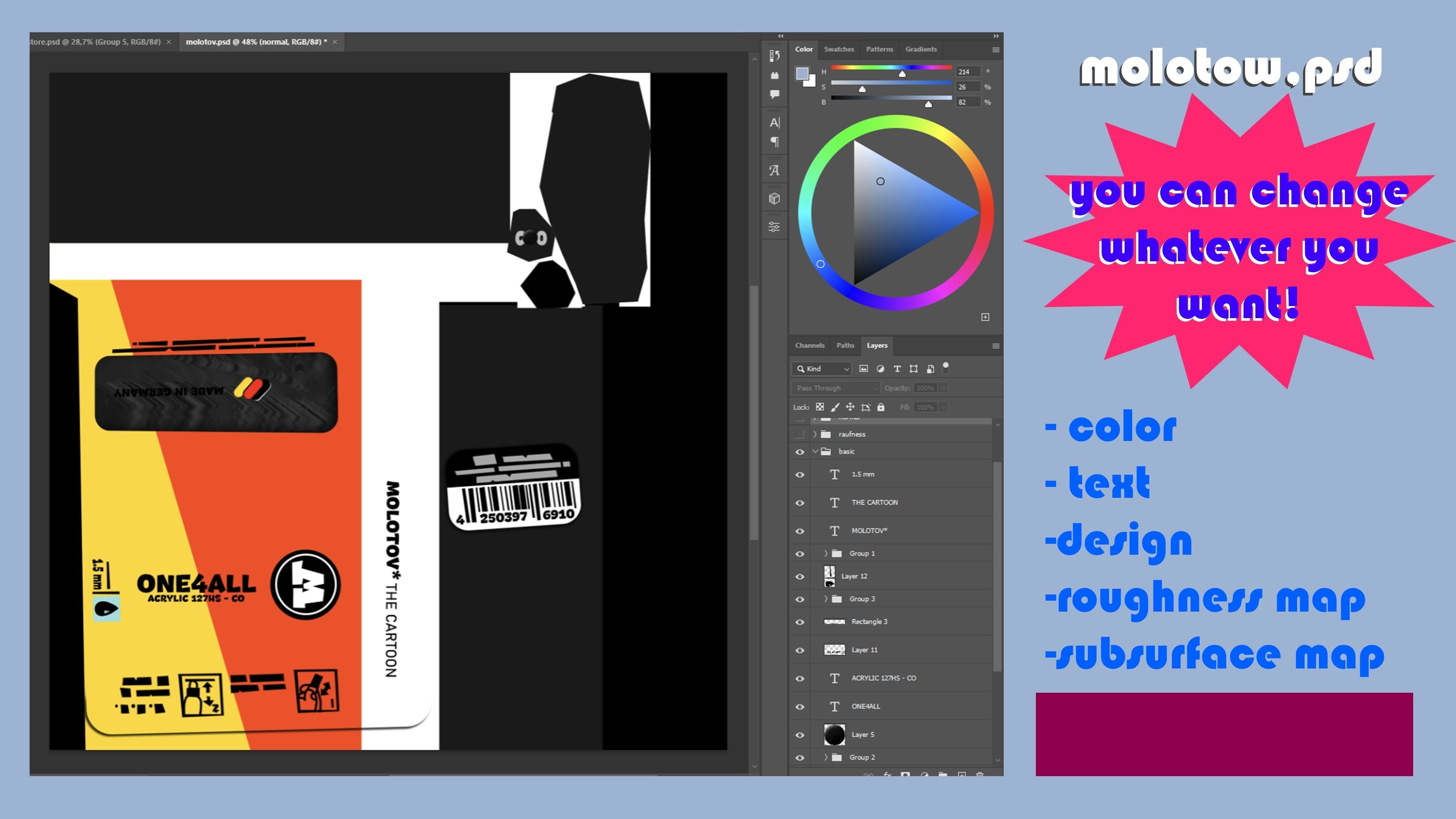
Task: Open the Opacity dropdown arrow
Action: point(943,388)
